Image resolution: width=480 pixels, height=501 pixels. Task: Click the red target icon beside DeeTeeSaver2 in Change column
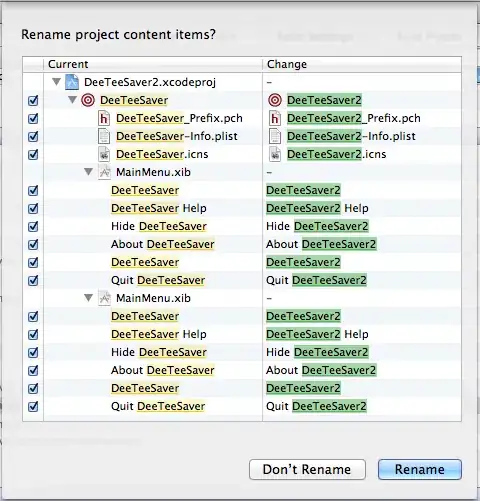click(x=275, y=100)
